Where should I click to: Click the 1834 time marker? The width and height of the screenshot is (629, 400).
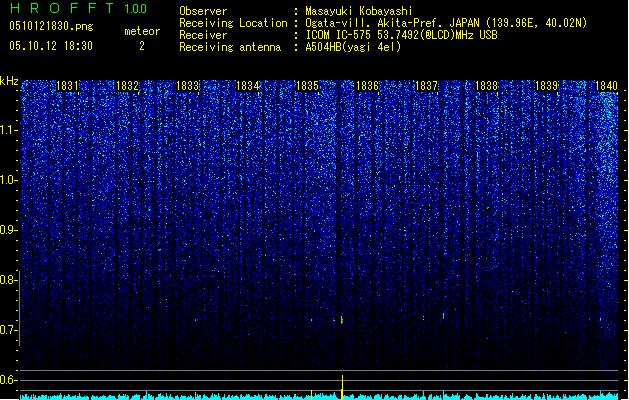tap(248, 85)
